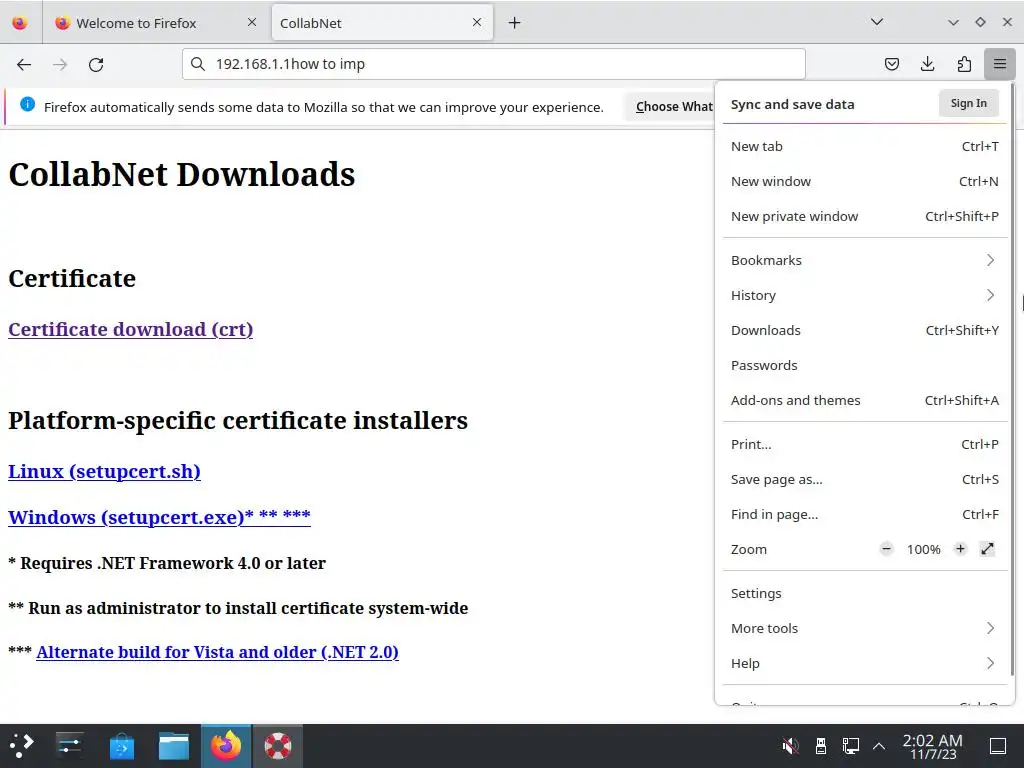Select New window menu entry
Viewport: 1024px width, 768px height.
pos(865,182)
